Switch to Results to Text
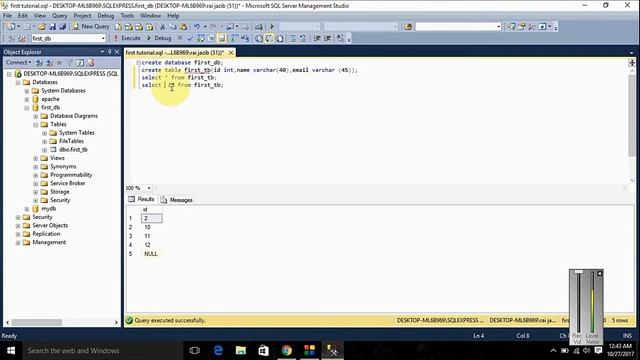 (x=259, y=38)
